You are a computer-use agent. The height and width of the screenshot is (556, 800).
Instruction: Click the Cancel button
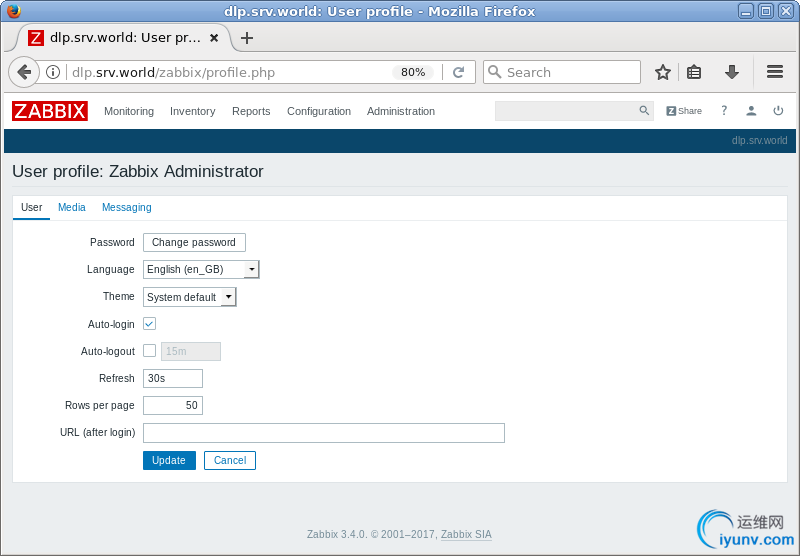(x=230, y=461)
